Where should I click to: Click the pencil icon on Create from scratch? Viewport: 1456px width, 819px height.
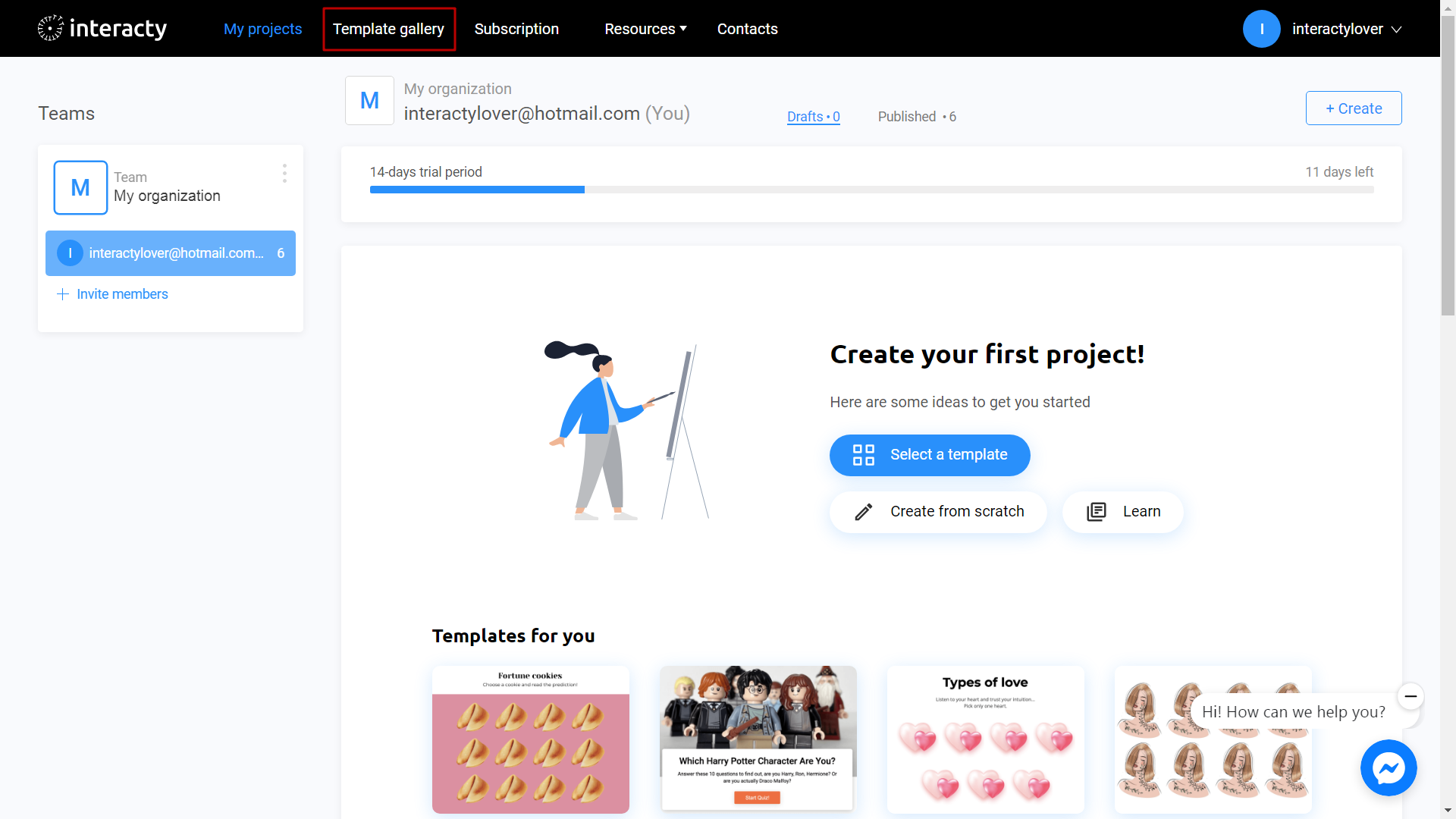tap(863, 511)
